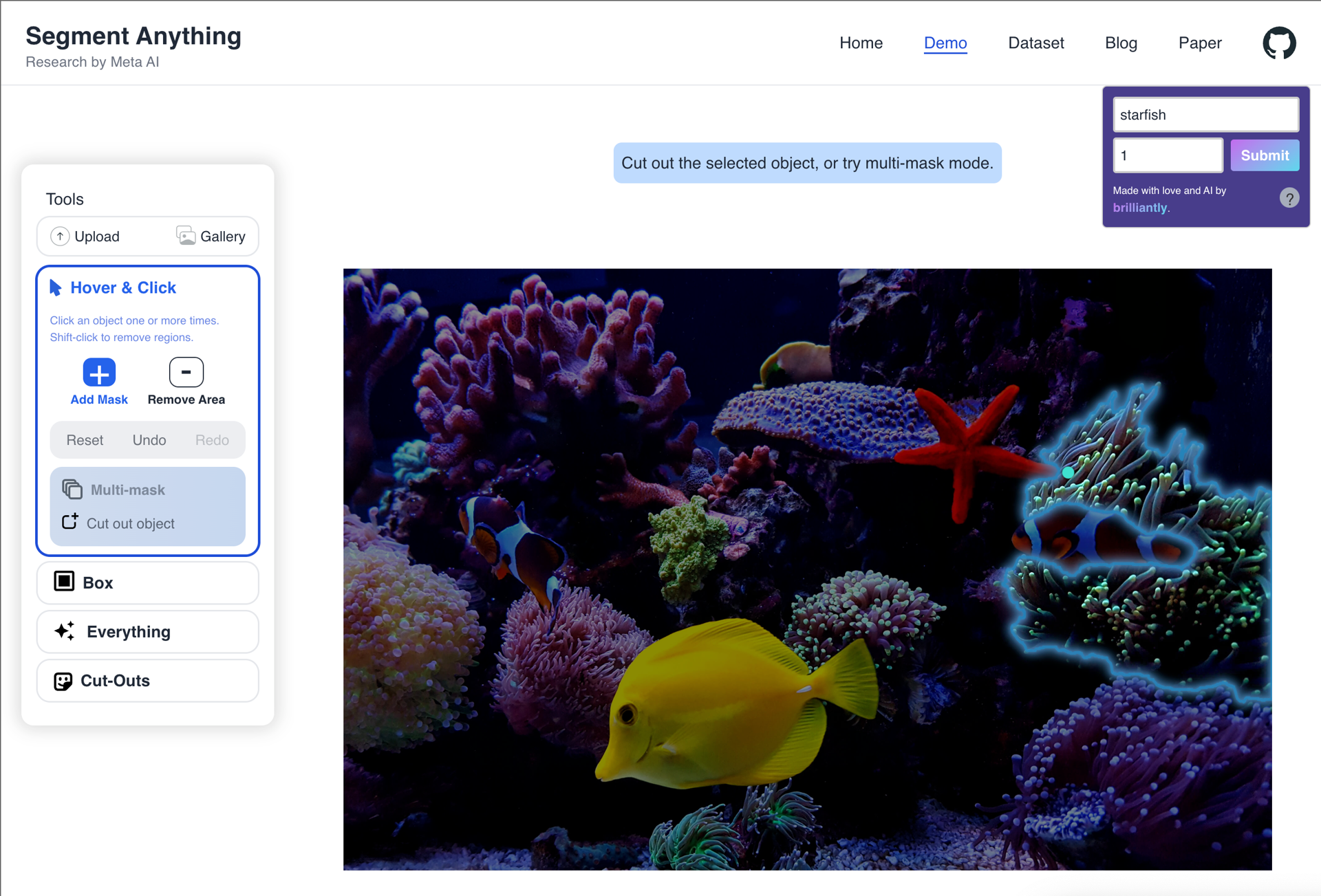Click the Everything sparkles icon
The width and height of the screenshot is (1321, 896).
65,631
